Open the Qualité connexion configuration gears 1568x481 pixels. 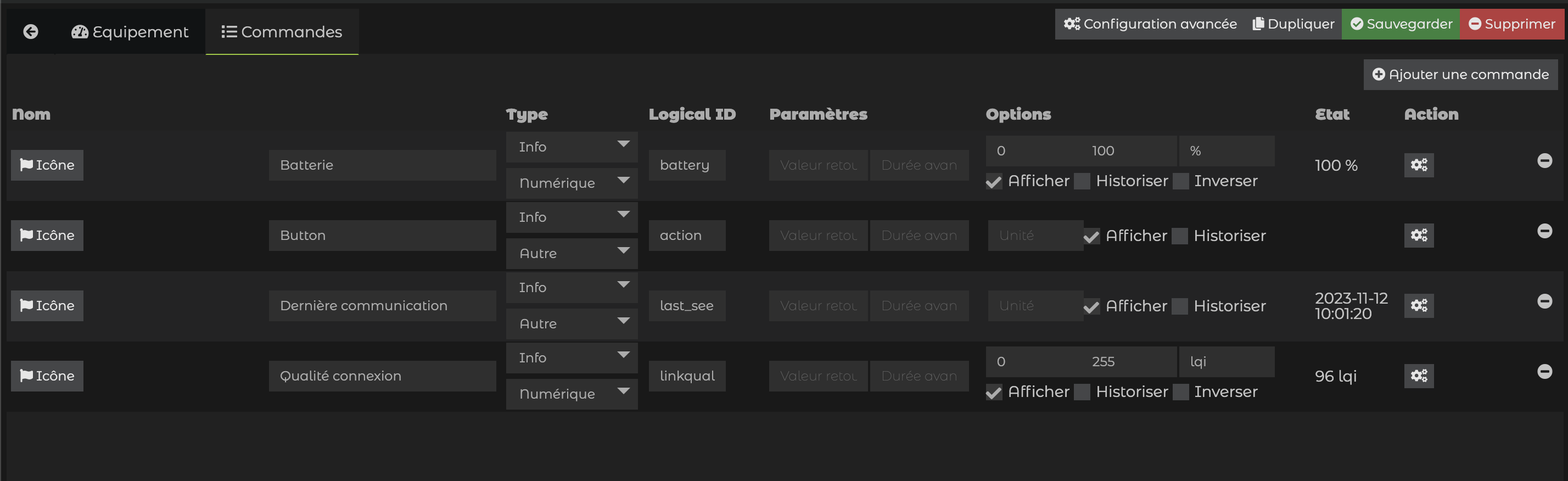(1418, 376)
